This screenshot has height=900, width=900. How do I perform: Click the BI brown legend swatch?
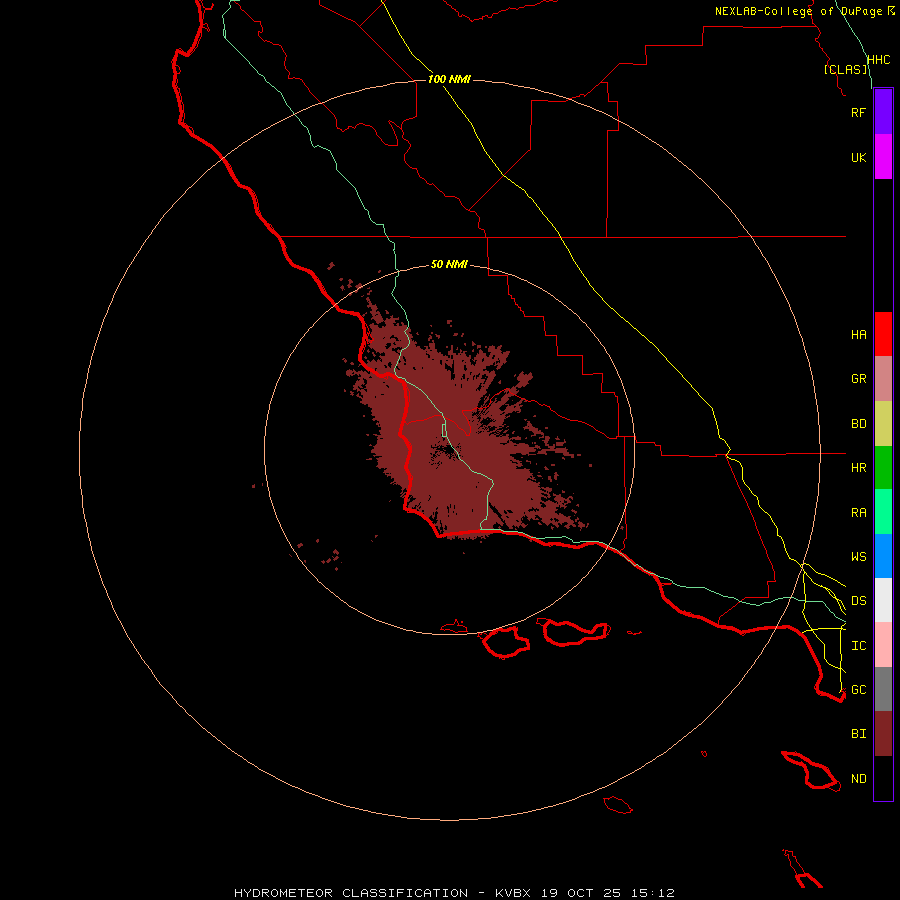(883, 734)
